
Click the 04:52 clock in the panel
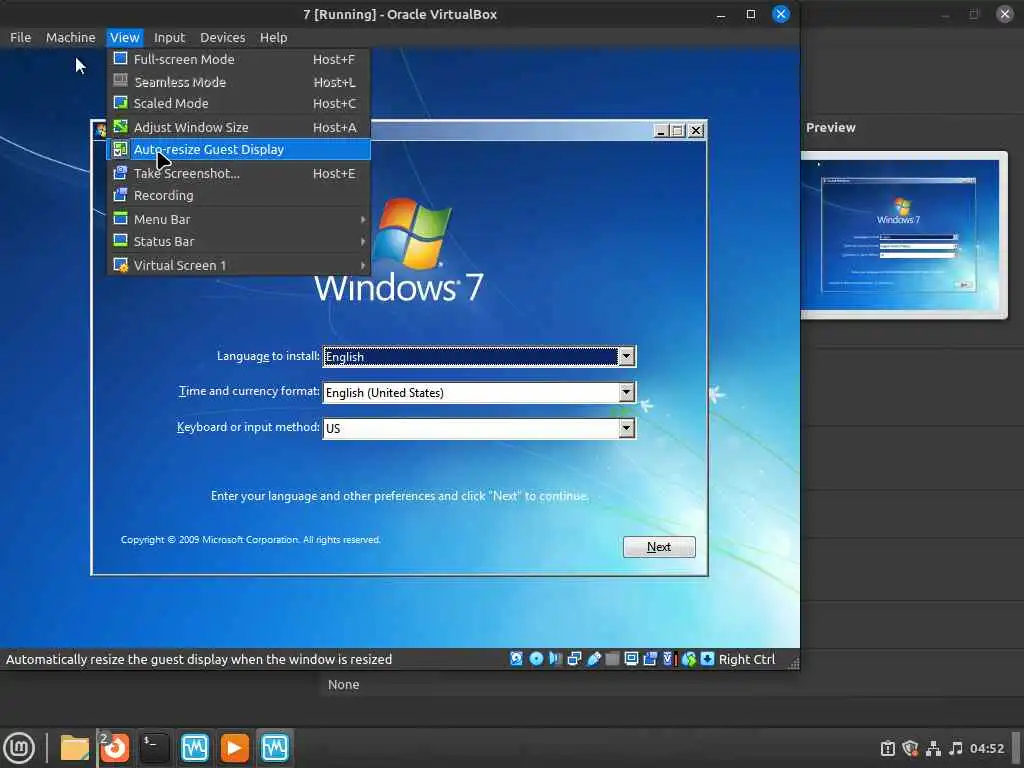click(x=987, y=748)
